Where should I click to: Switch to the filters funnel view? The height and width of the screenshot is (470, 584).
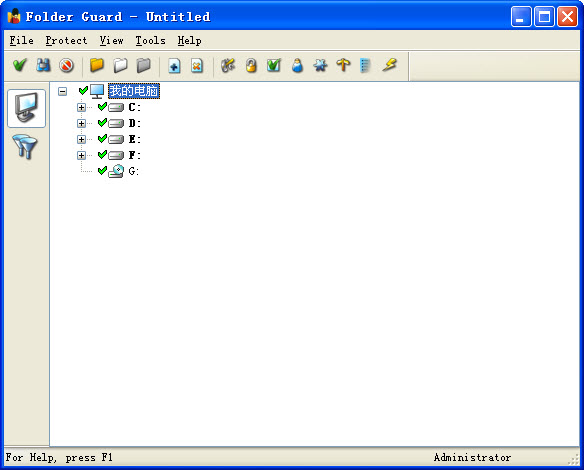pos(25,147)
